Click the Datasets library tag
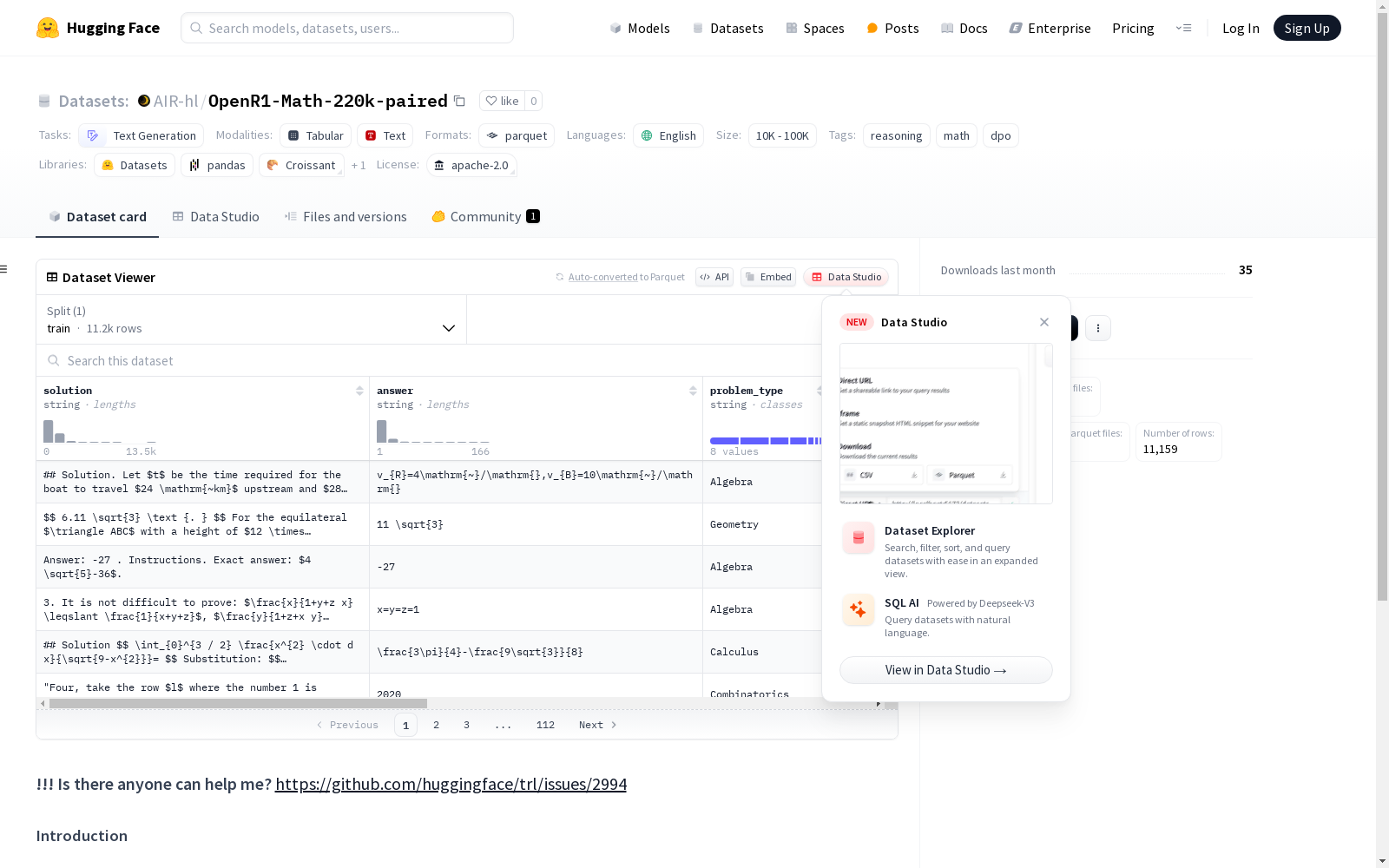 point(135,165)
